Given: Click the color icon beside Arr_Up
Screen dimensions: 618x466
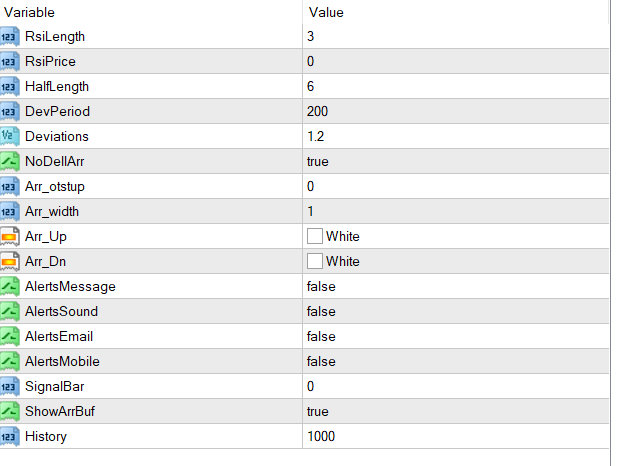Looking at the screenshot, I should click(10, 237).
